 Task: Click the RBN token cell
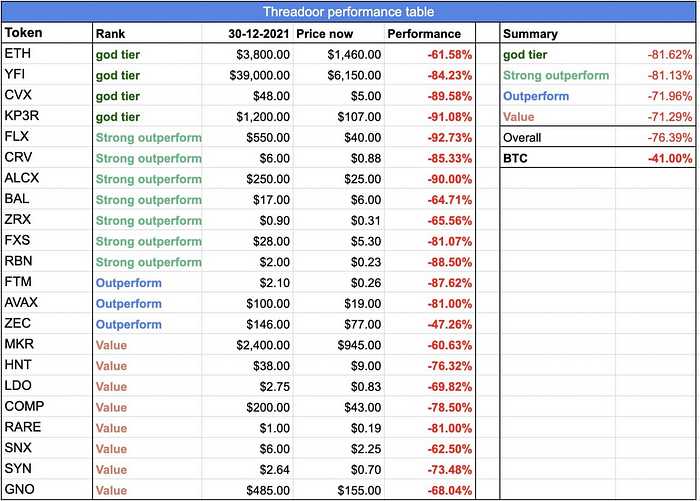(47, 262)
